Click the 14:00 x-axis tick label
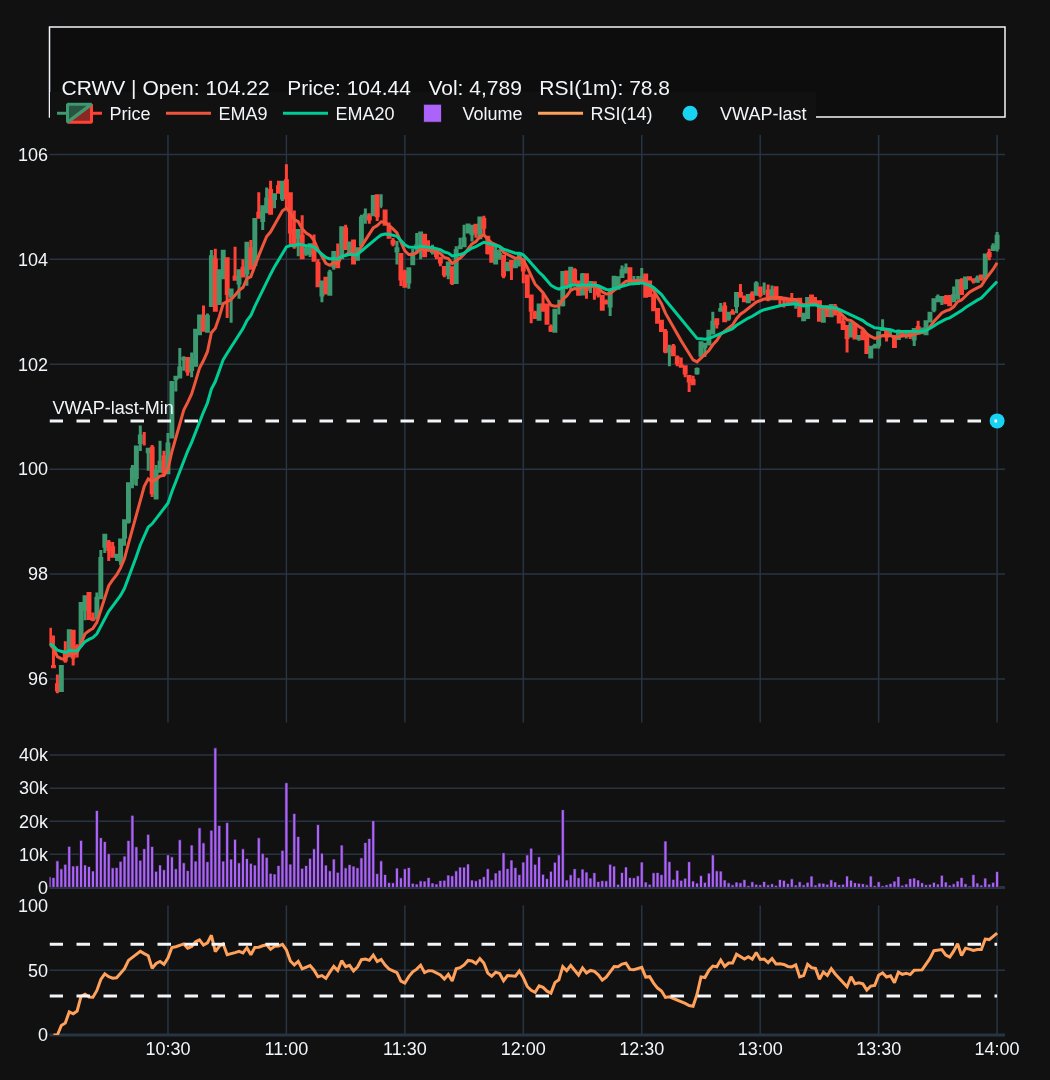The width and height of the screenshot is (1050, 1080). (997, 1049)
